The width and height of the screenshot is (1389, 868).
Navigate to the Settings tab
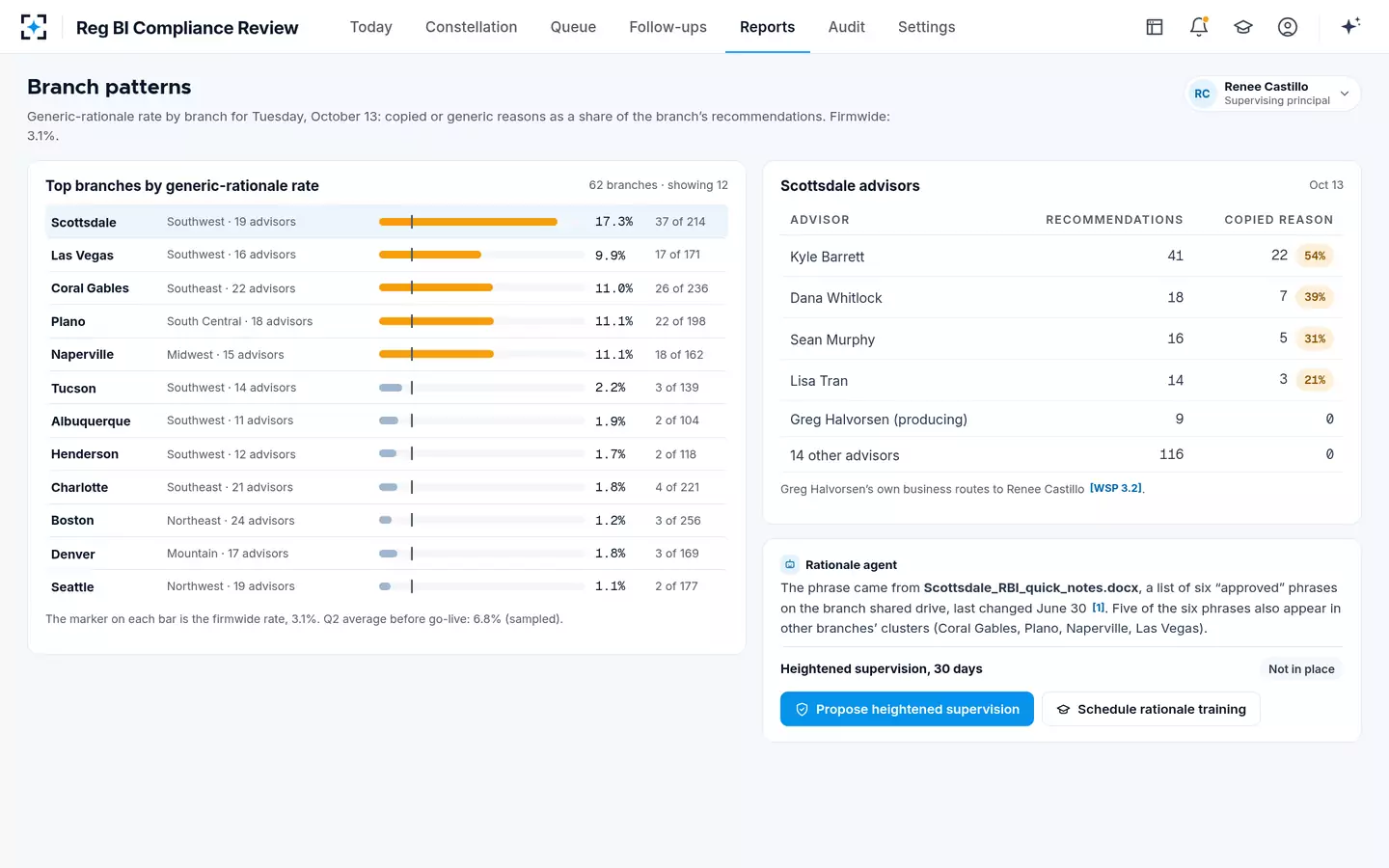point(927,27)
